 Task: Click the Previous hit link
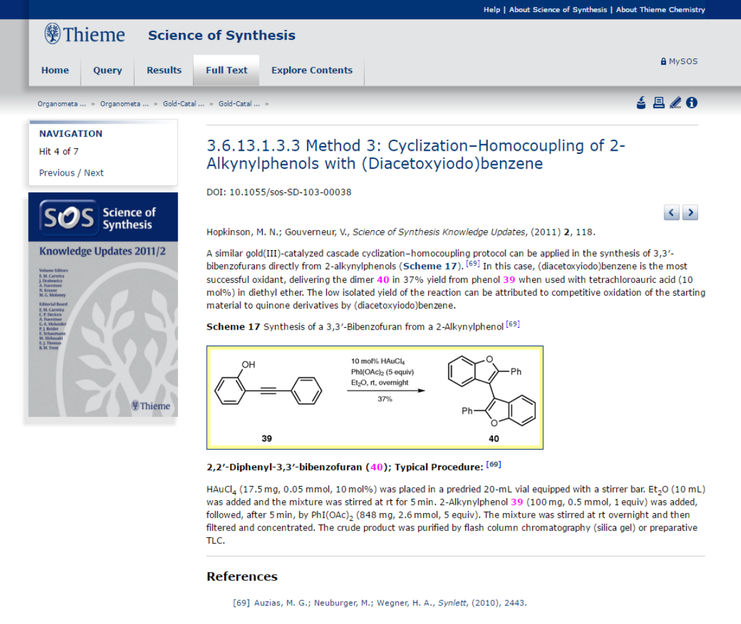(x=57, y=173)
